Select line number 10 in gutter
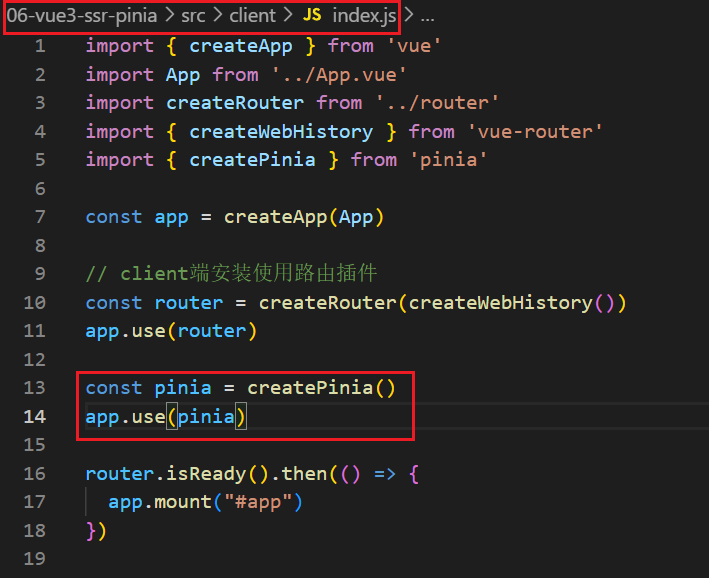709x578 pixels. pos(34,303)
